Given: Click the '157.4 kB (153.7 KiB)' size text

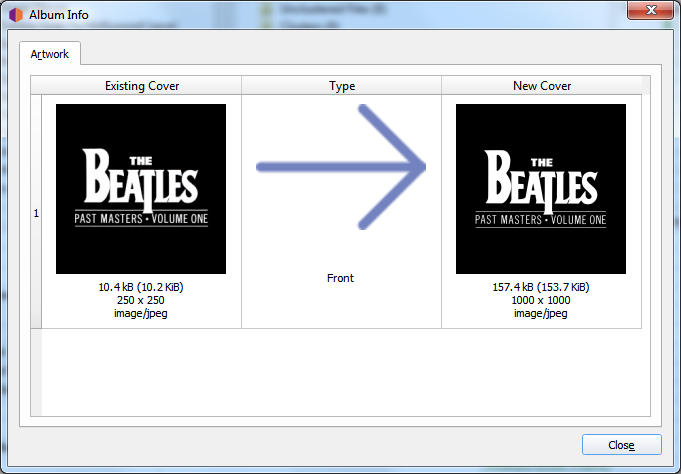Looking at the screenshot, I should point(541,287).
